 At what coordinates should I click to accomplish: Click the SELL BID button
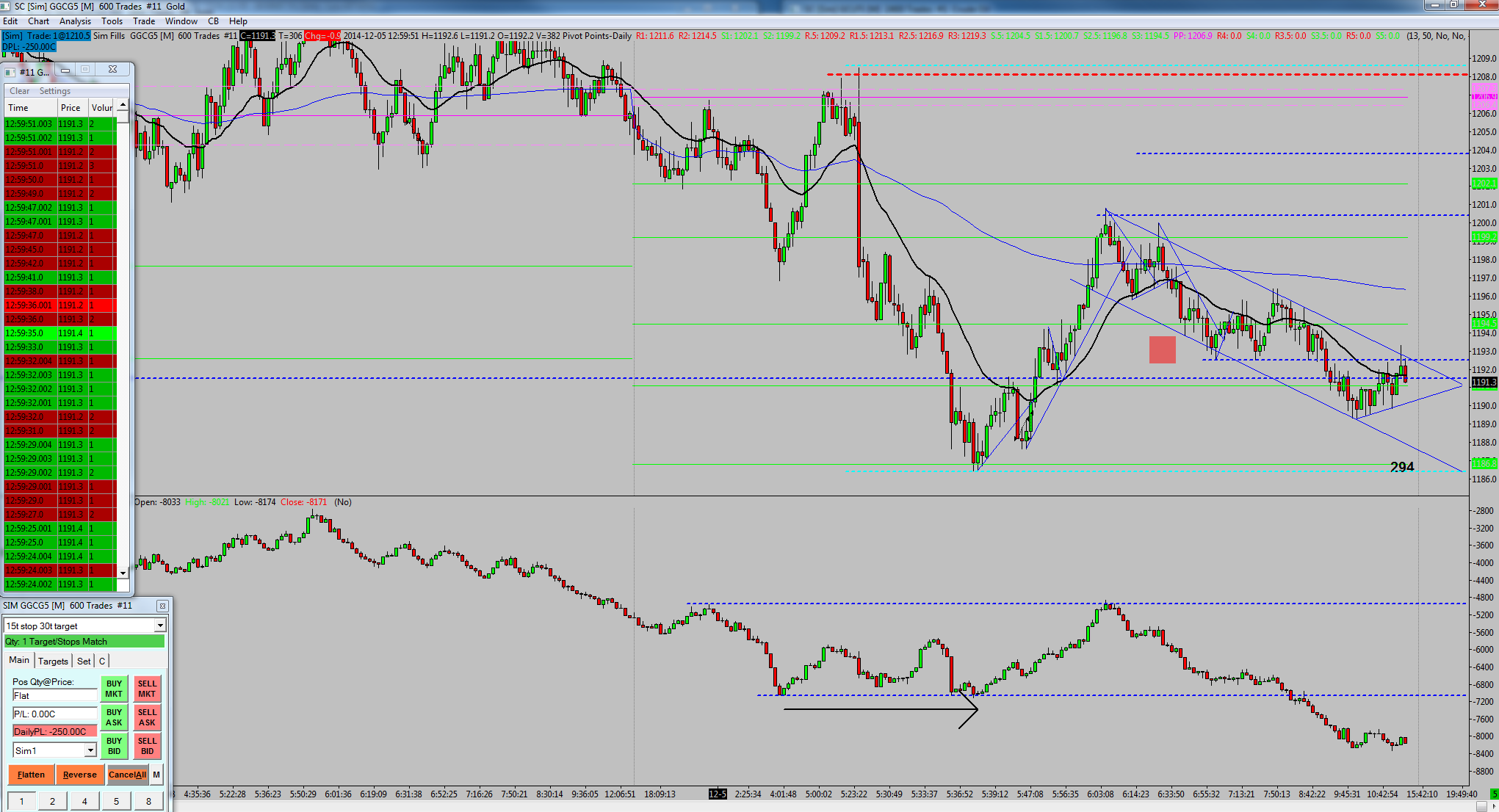[147, 746]
